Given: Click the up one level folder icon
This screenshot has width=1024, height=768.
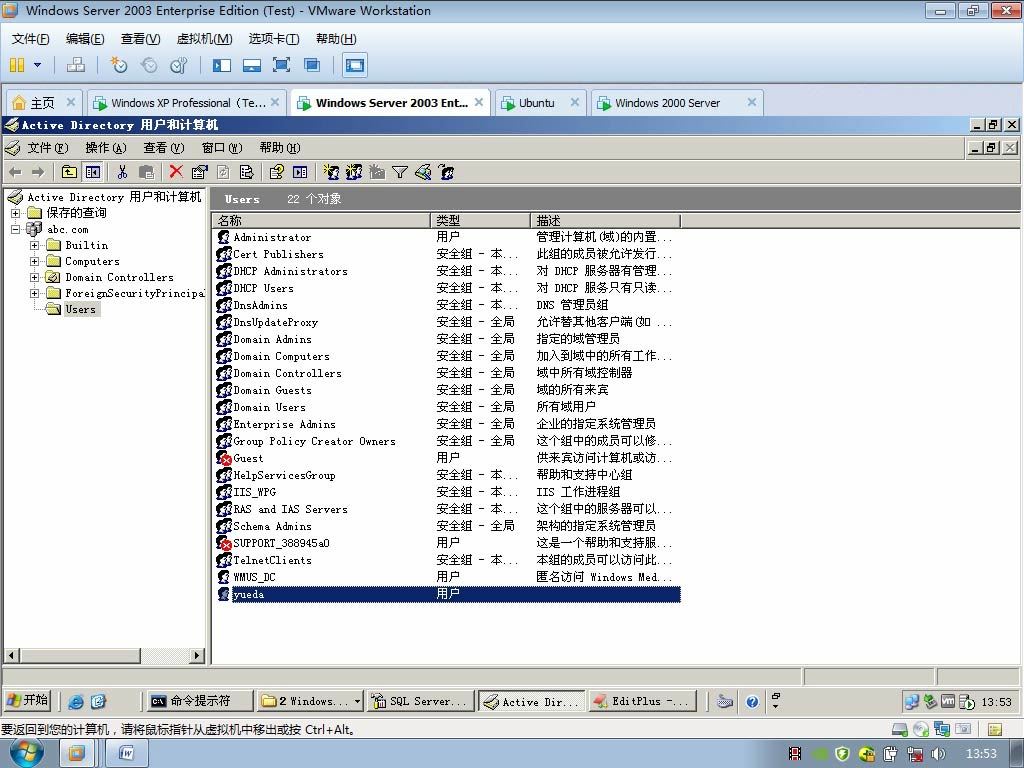Looking at the screenshot, I should tap(69, 172).
